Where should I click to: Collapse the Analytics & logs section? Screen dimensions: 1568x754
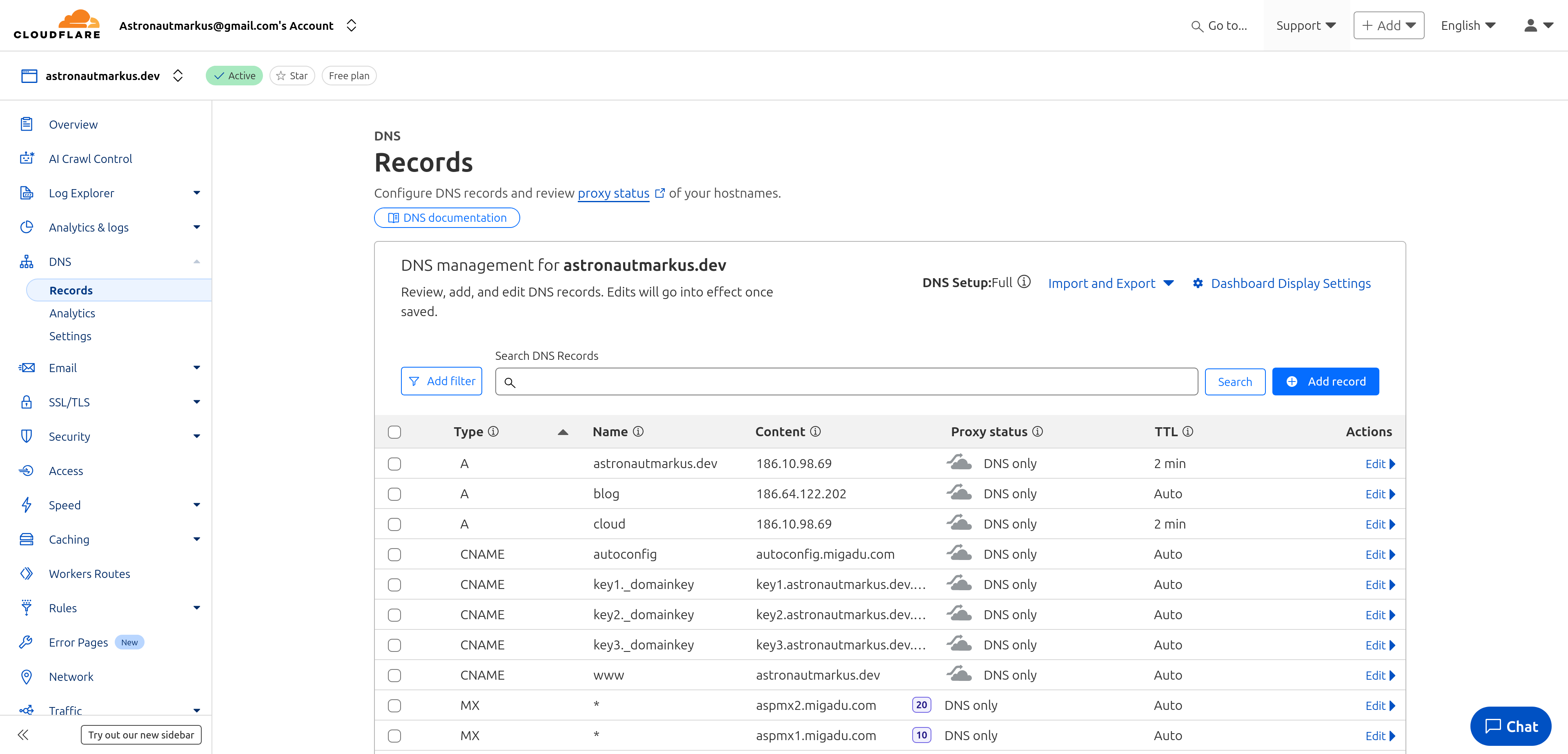[196, 227]
